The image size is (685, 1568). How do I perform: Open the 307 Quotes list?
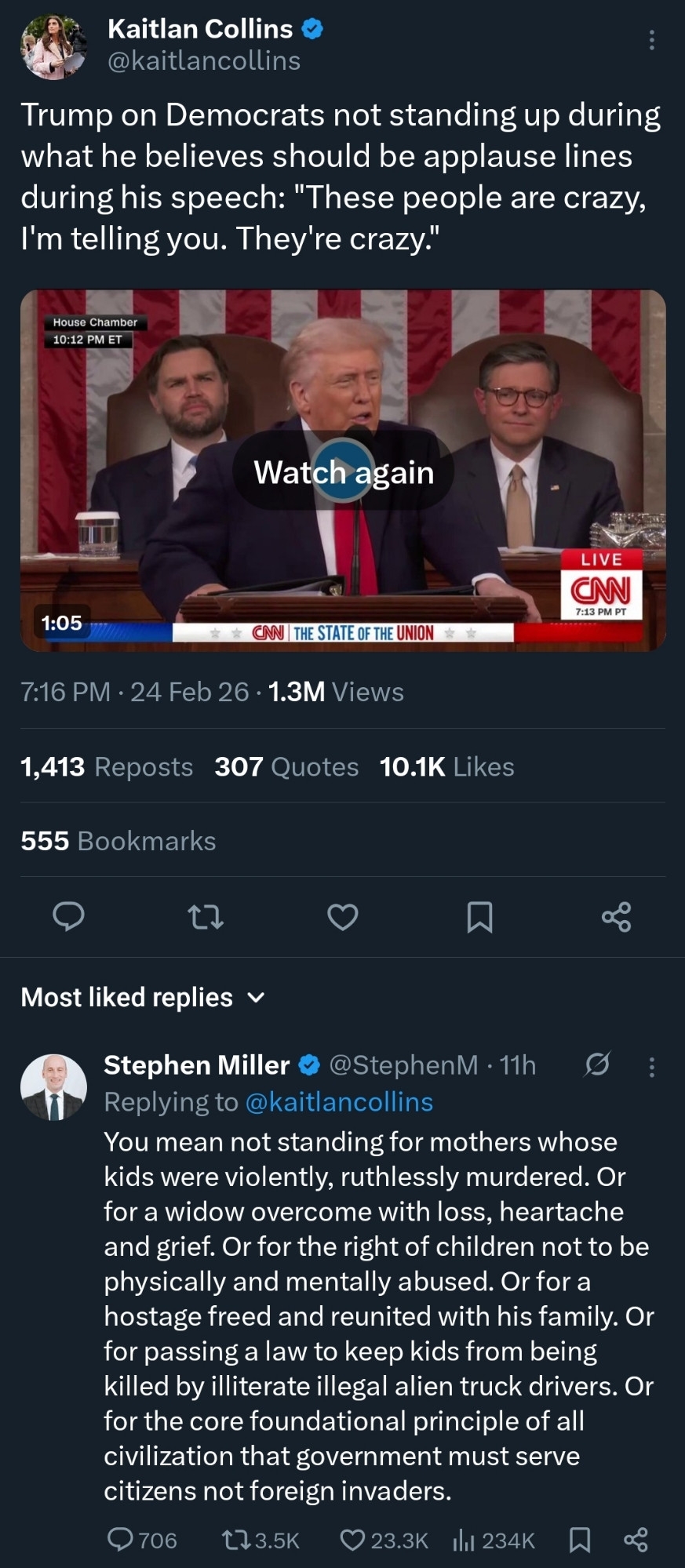click(x=286, y=766)
